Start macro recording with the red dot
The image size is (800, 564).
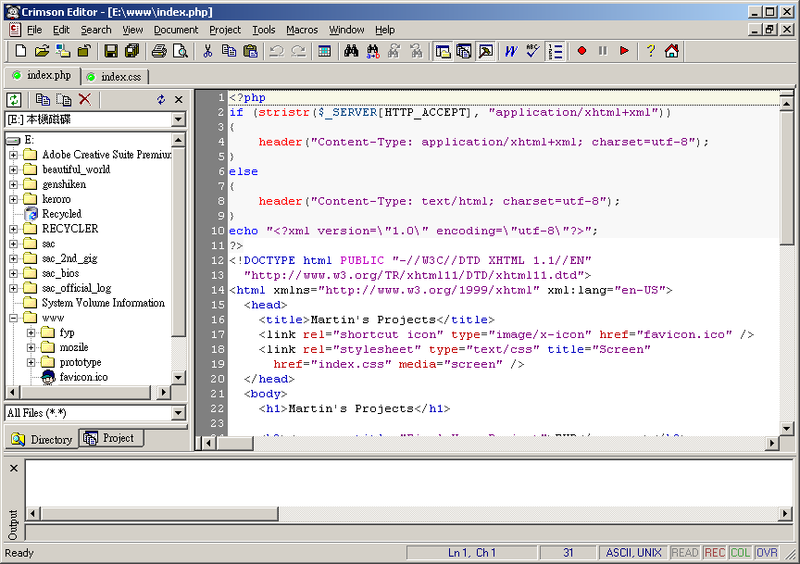pos(582,51)
